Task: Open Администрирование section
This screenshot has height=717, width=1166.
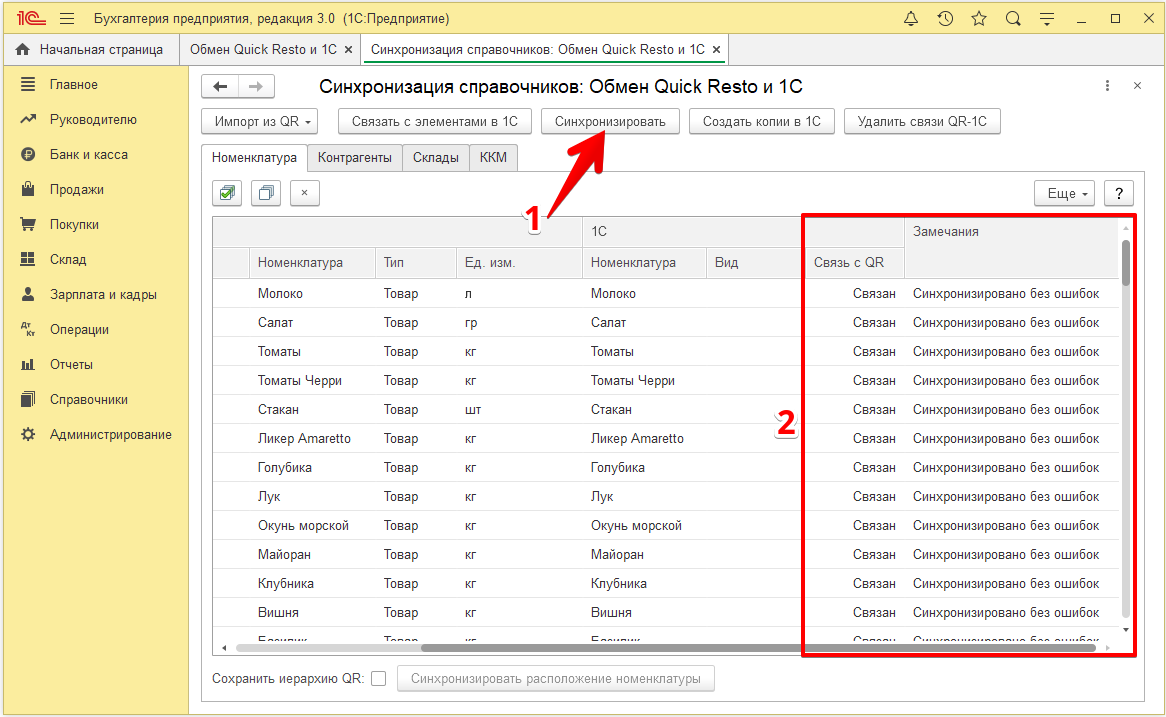Action: click(x=111, y=434)
